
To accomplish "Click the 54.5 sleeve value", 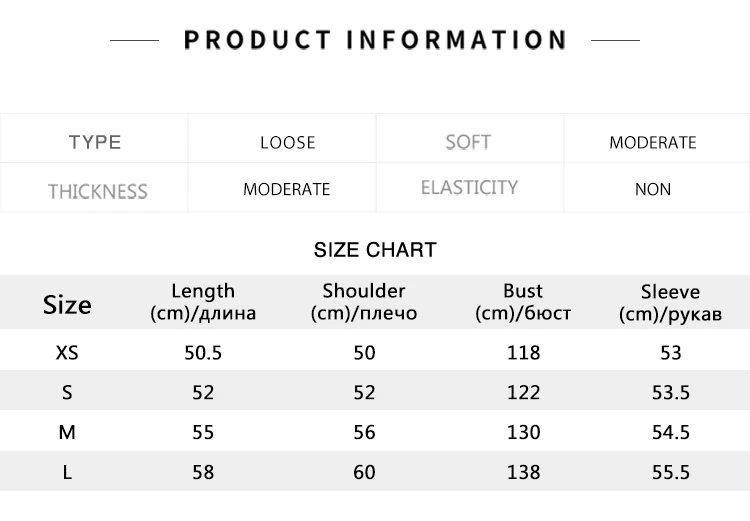I will coord(671,432).
